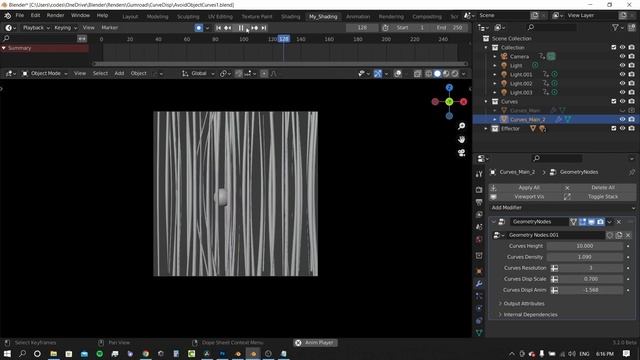Hide Curves_Main_2 in the viewport
Image resolution: width=640 pixels, height=360 pixels.
point(622,119)
